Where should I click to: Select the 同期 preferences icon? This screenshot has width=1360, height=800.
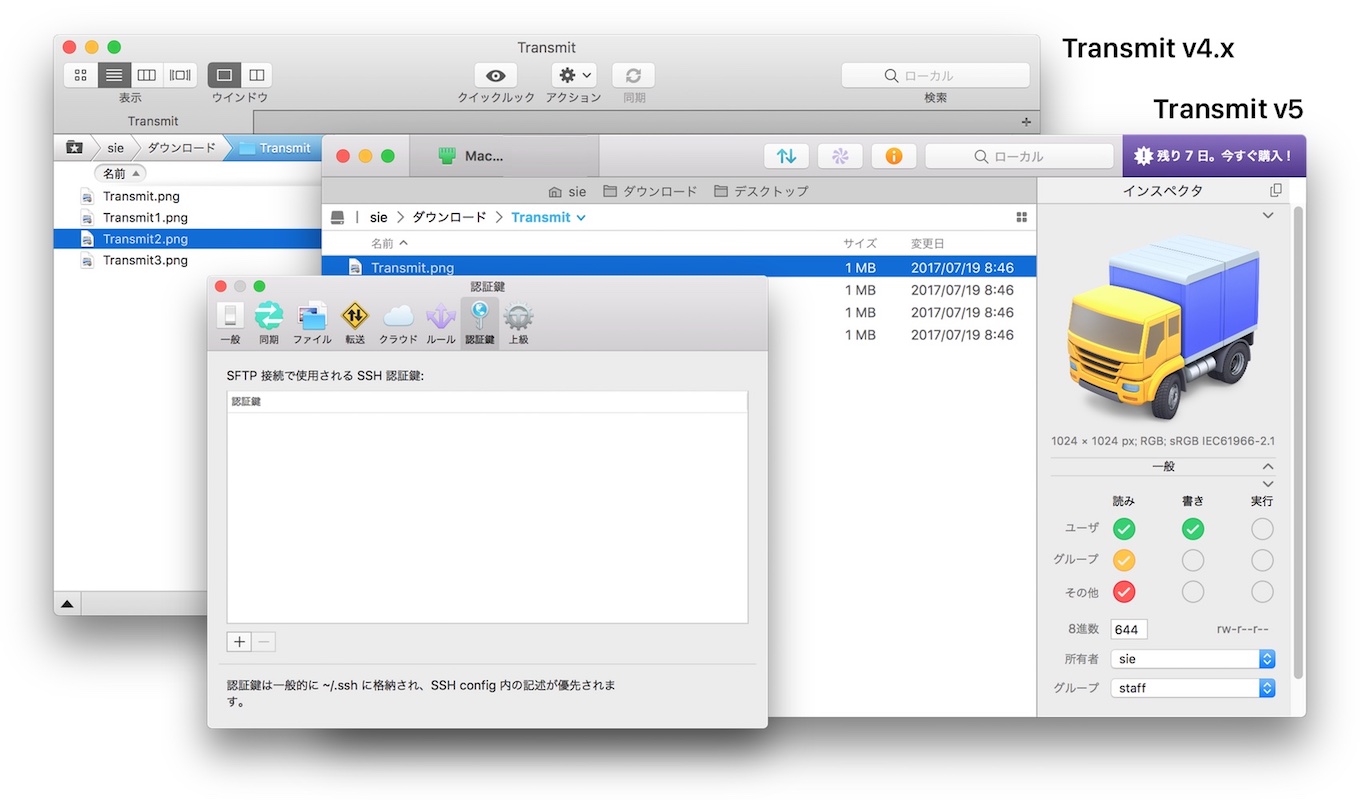pyautogui.click(x=269, y=318)
